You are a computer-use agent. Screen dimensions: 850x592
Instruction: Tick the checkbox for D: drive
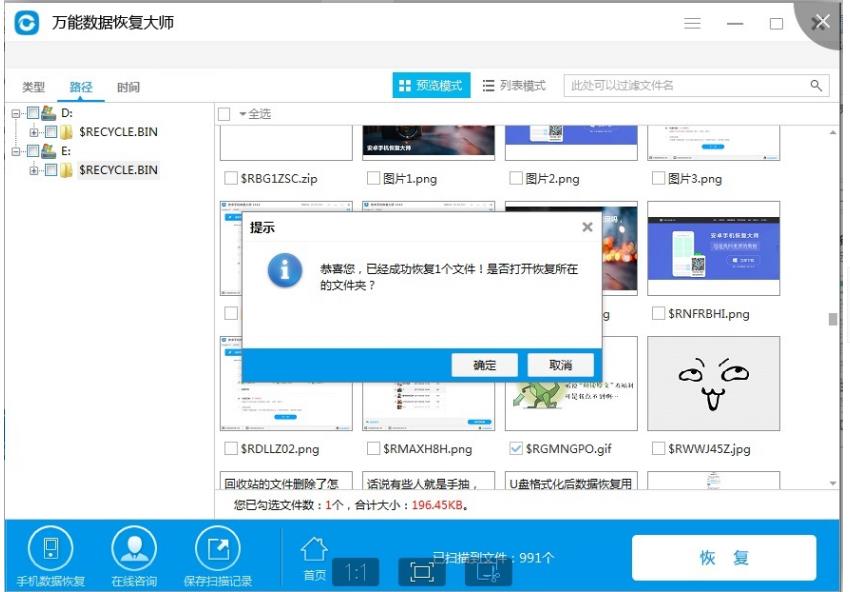pyautogui.click(x=35, y=113)
